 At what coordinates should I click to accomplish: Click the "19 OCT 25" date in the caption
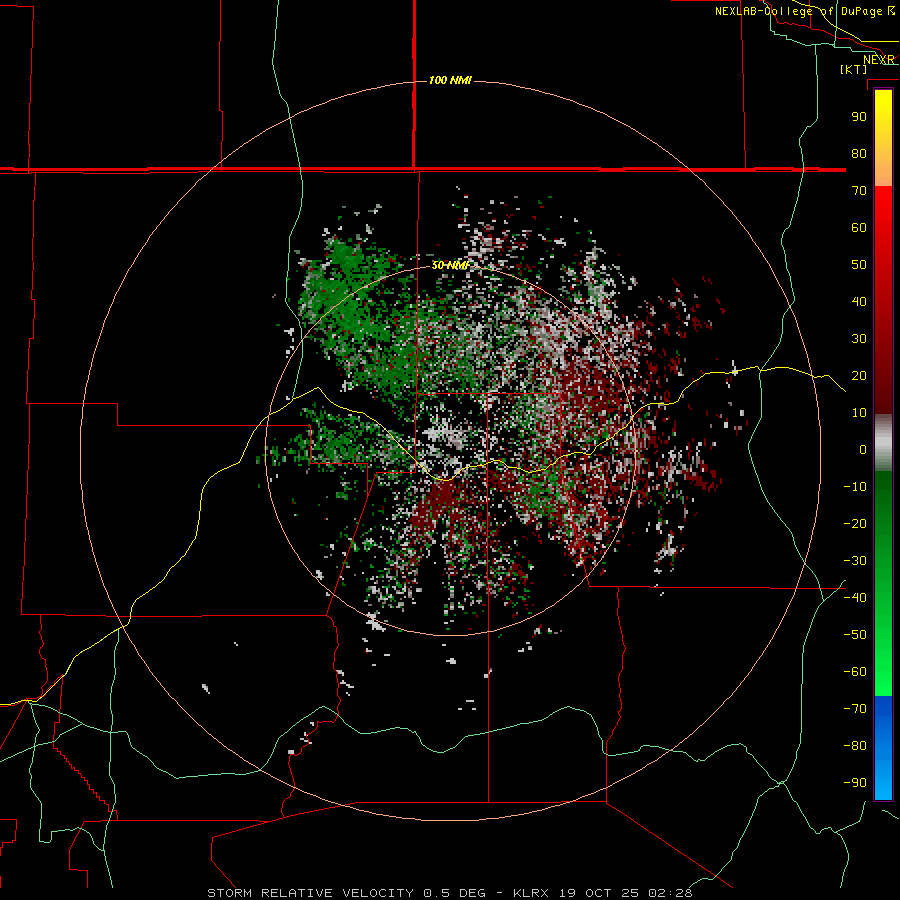pyautogui.click(x=599, y=893)
